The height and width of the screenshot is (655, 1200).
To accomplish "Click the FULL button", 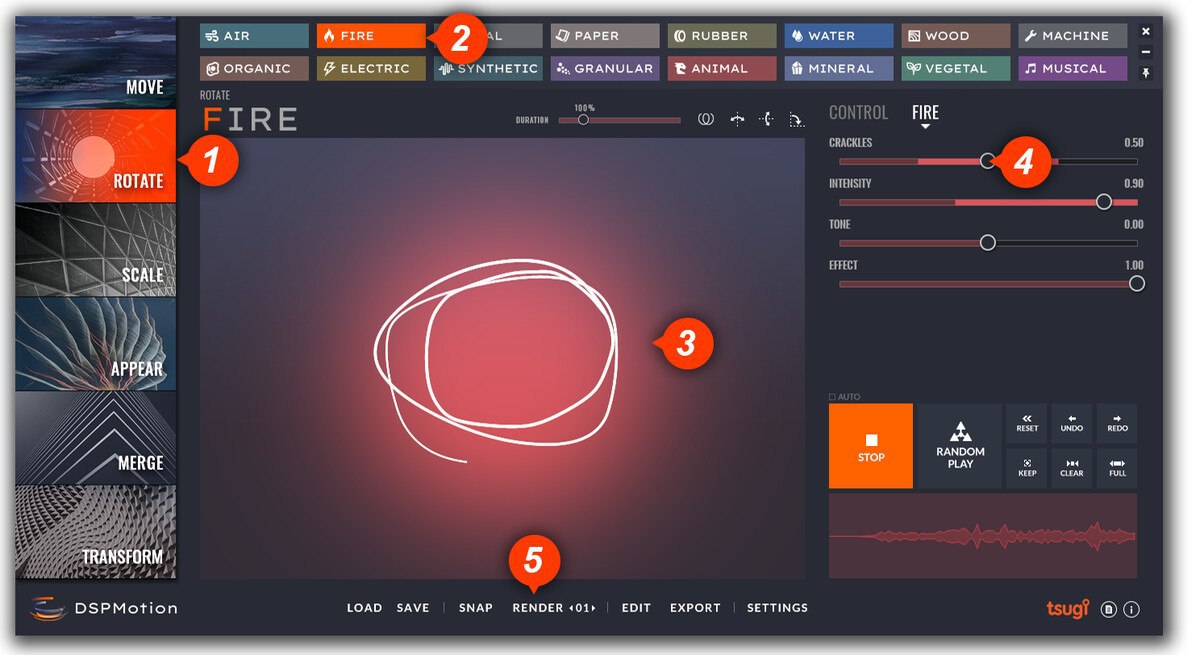I will pyautogui.click(x=1117, y=469).
